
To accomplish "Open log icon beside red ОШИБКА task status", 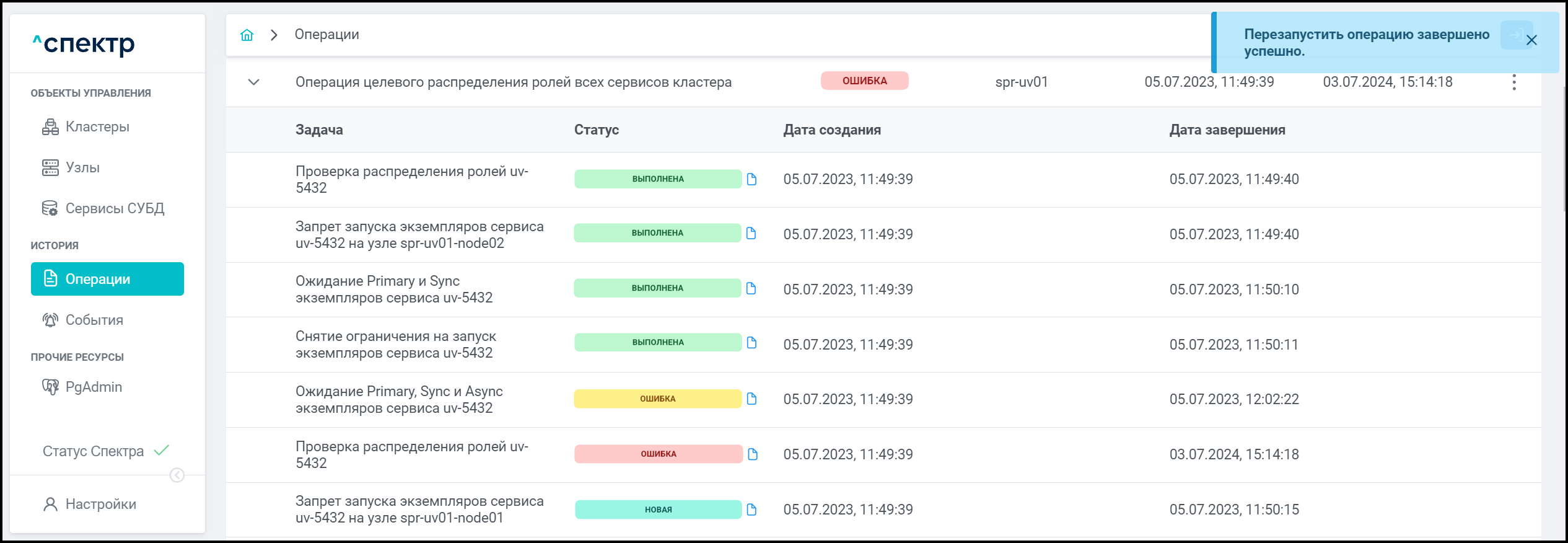I will pyautogui.click(x=752, y=454).
